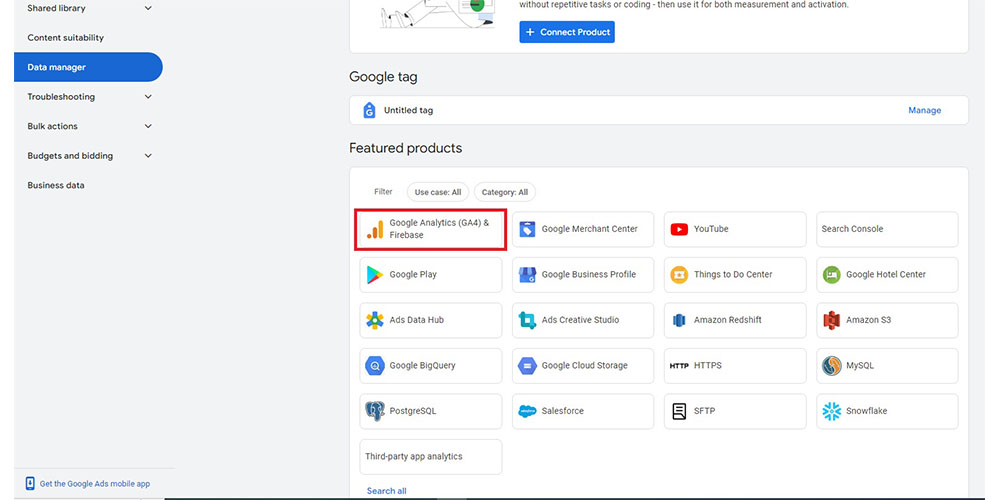Click the Amazon S3 icon
This screenshot has height=500, width=1000.
point(832,320)
